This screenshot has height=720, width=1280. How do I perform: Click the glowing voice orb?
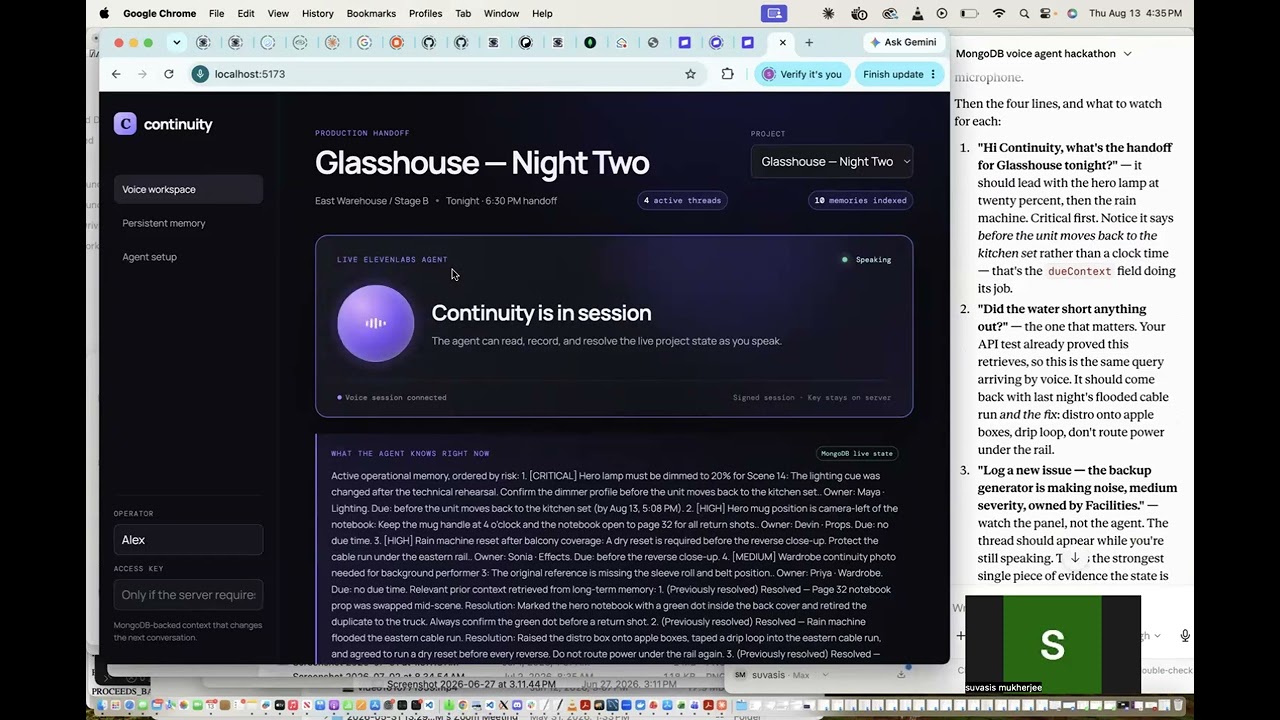point(375,323)
